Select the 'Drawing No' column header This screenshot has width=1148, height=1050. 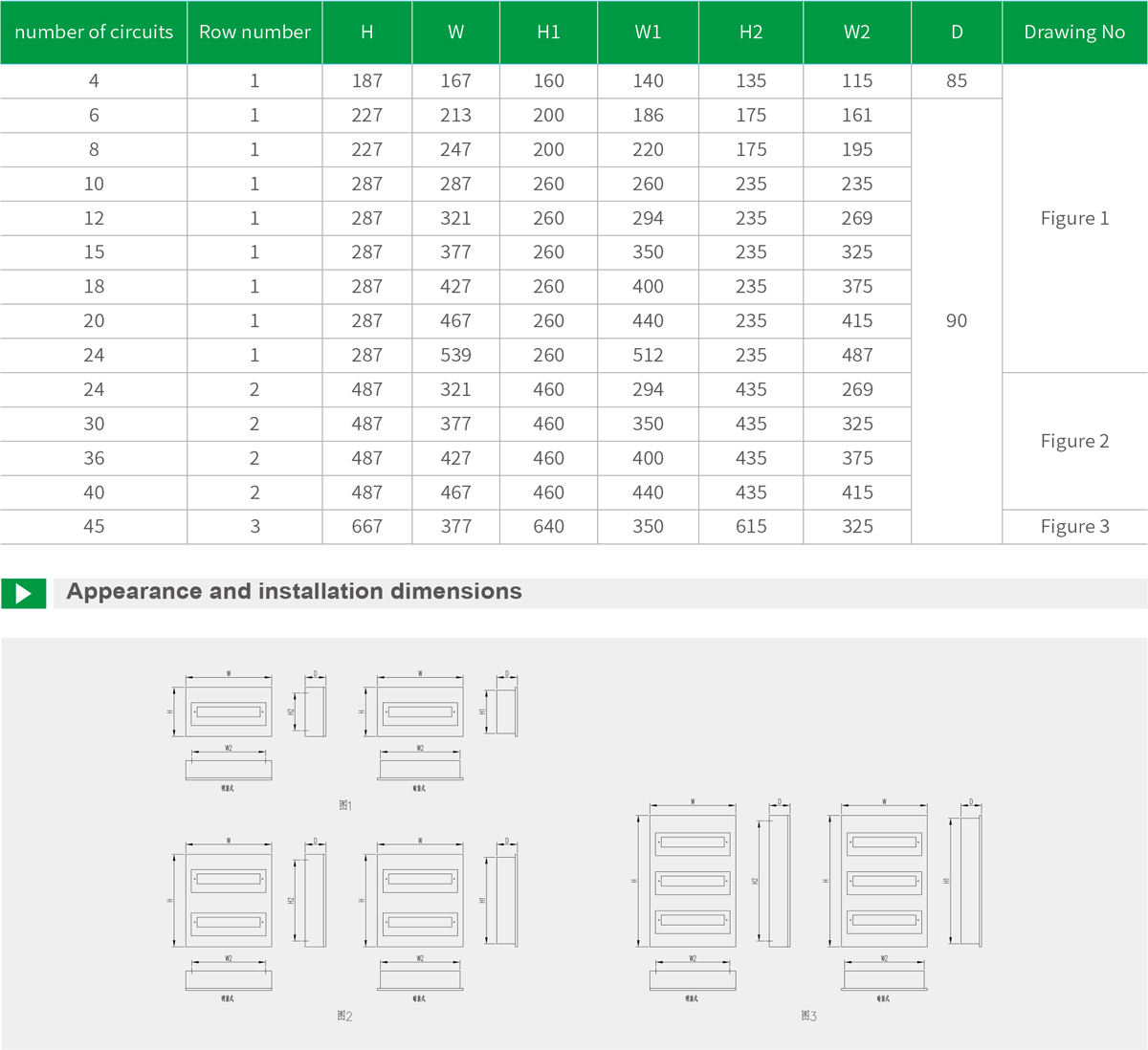pos(1073,33)
